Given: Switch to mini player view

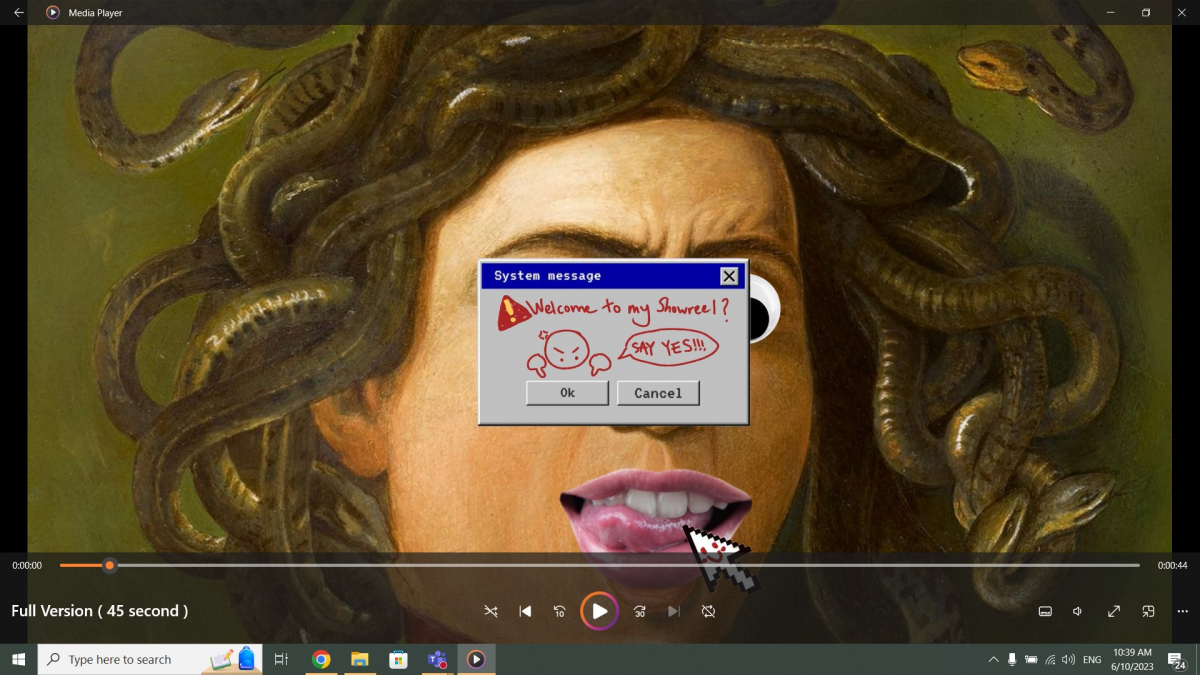Looking at the screenshot, I should pyautogui.click(x=1149, y=611).
